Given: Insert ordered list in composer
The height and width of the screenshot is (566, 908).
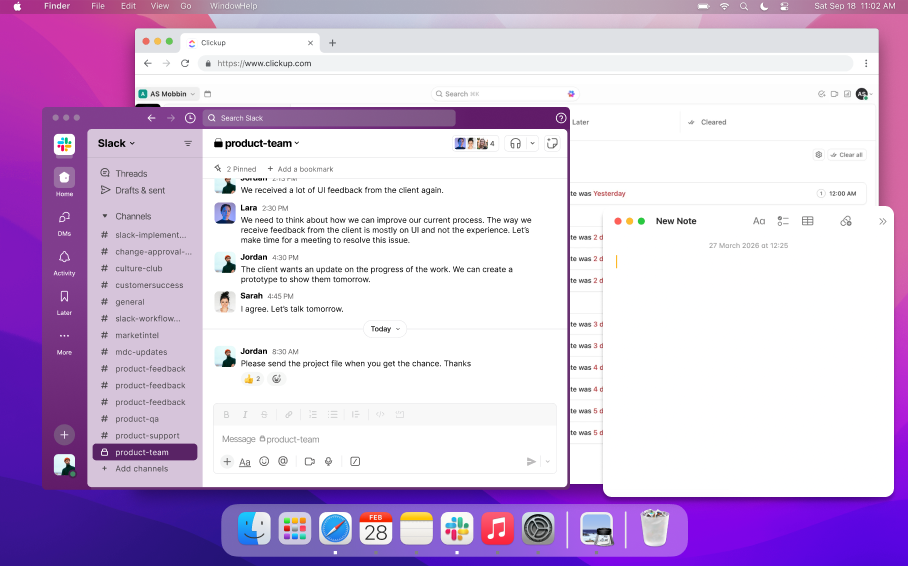Looking at the screenshot, I should point(313,414).
